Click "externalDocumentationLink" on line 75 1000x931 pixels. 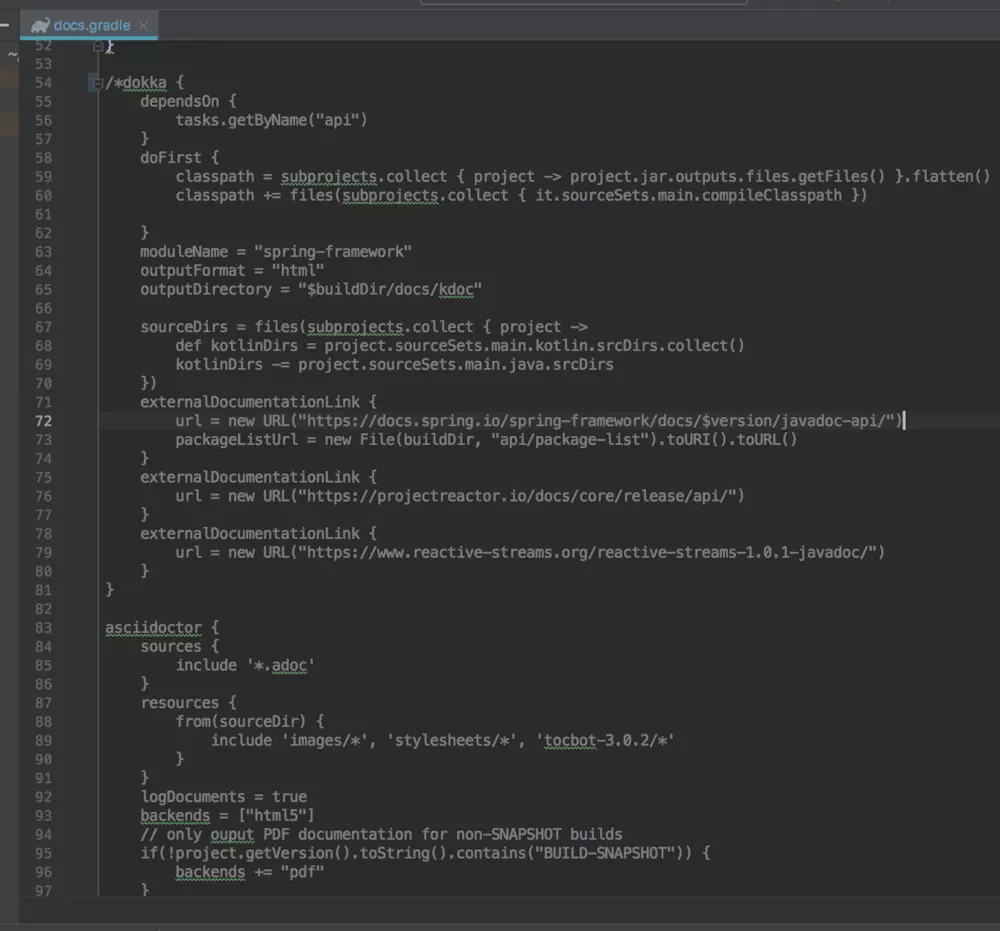point(250,478)
